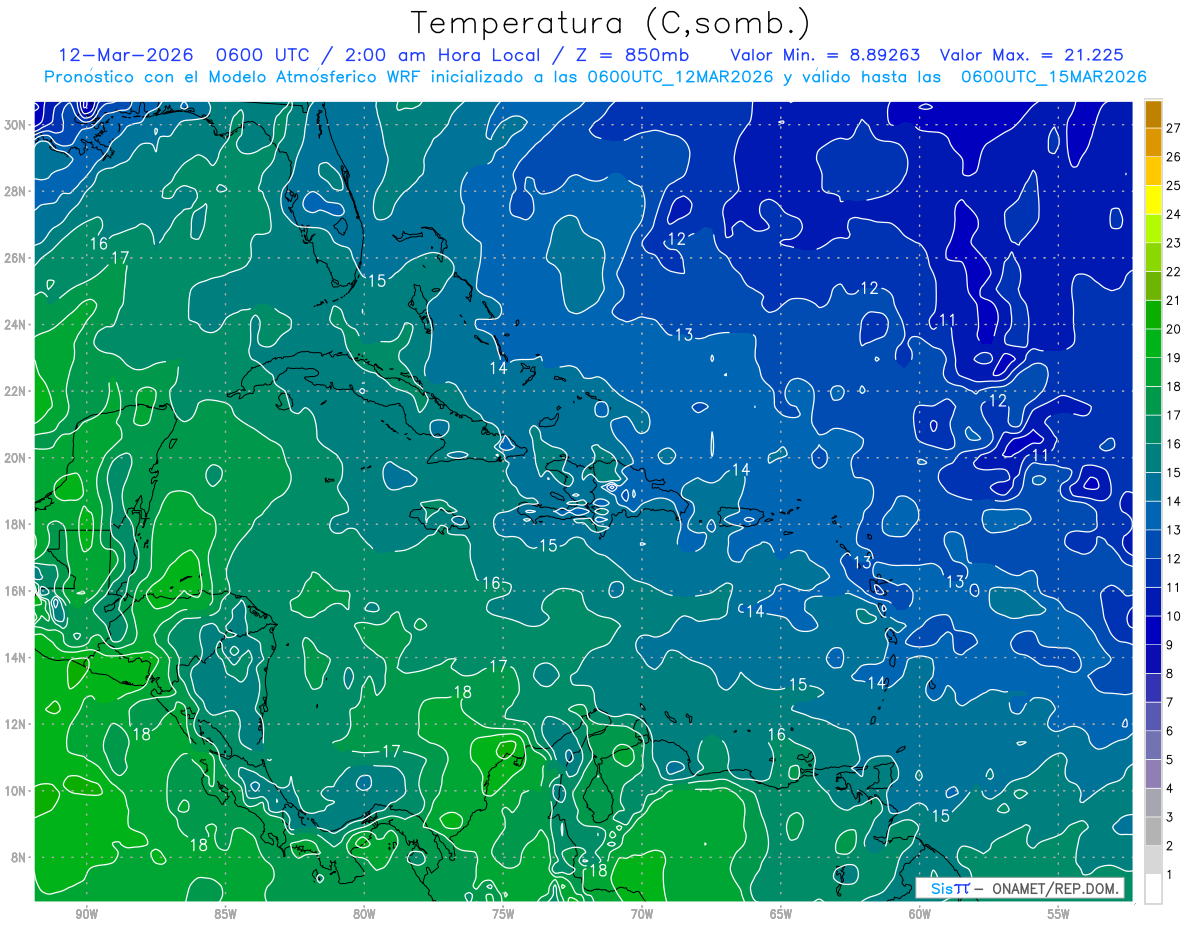
Task: Click the bright green swatch between 20 and 21
Action: 1153,315
